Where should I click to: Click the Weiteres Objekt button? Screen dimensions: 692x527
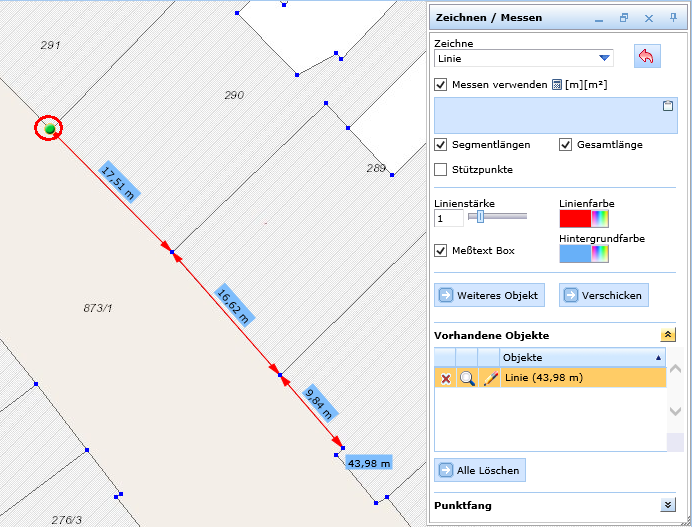point(490,295)
